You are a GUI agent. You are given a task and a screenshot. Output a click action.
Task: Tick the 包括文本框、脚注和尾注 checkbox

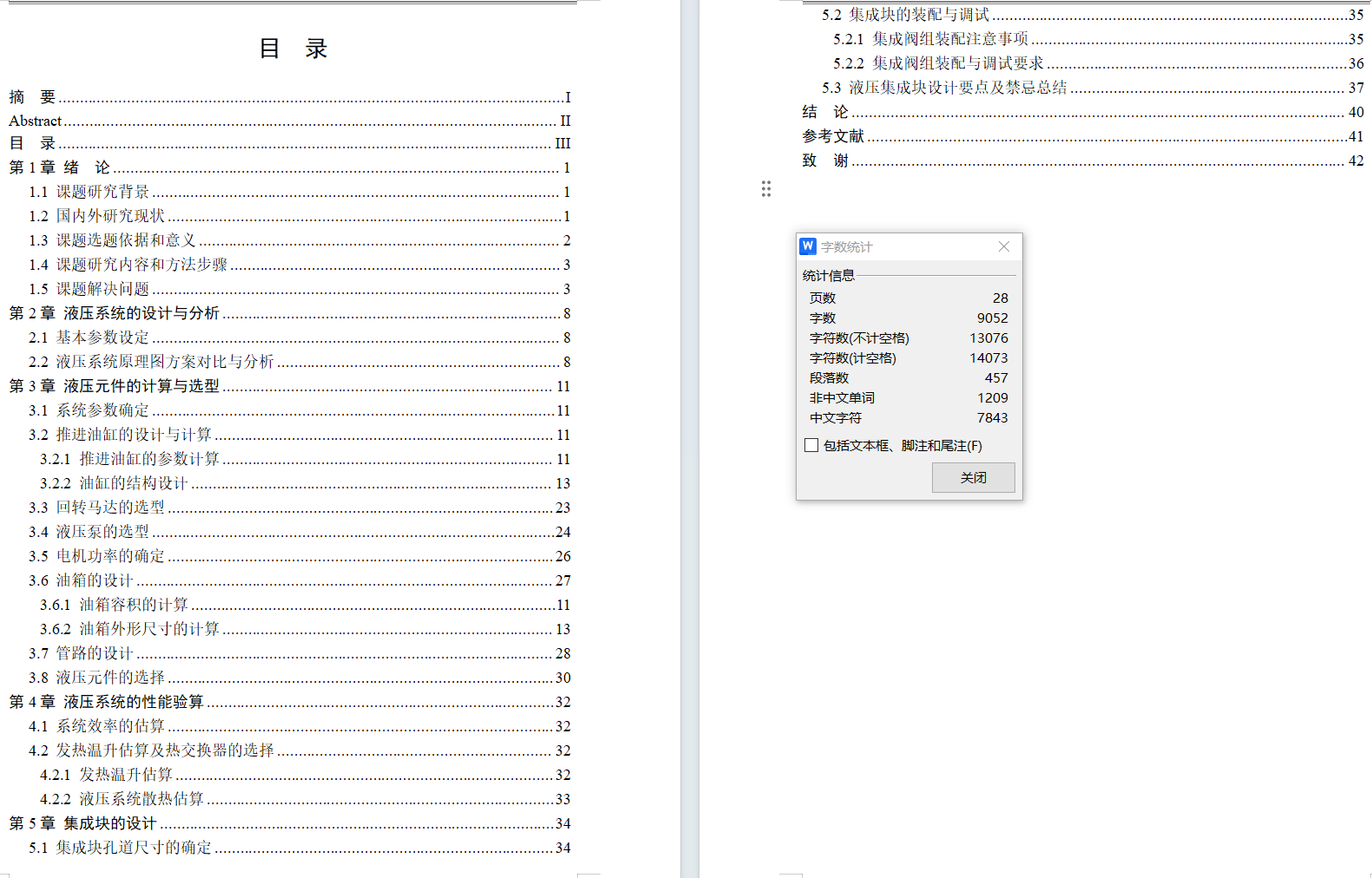pos(811,445)
